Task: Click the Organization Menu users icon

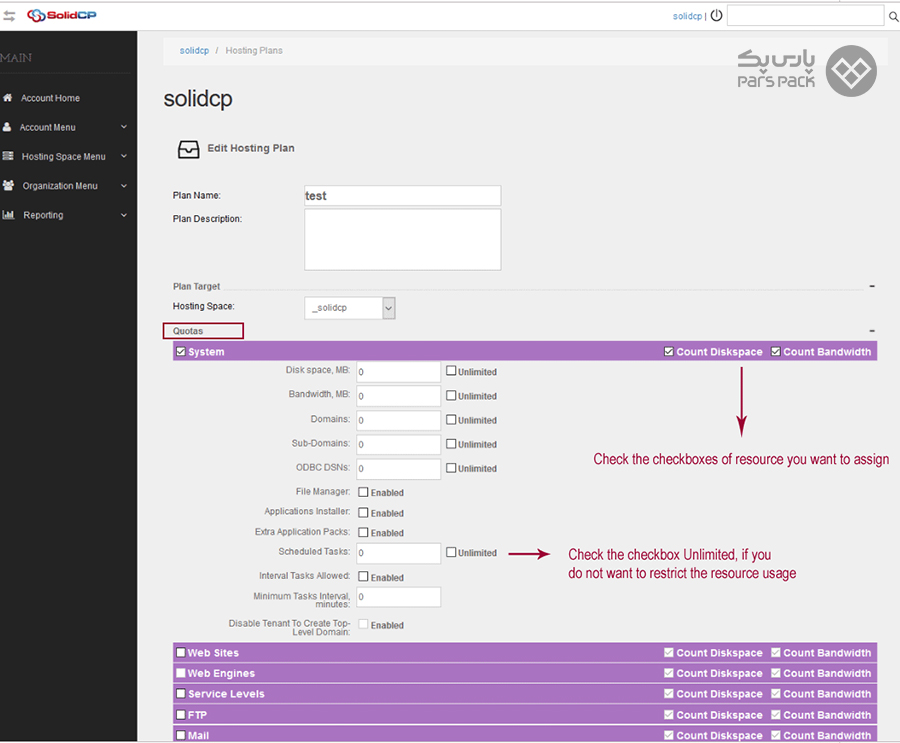Action: click(8, 185)
